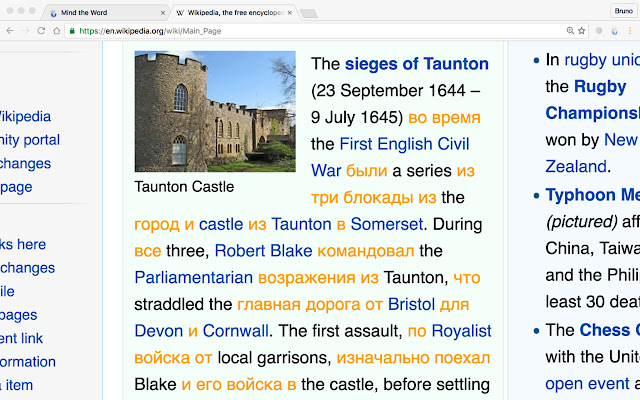Open the Chess news link
Image resolution: width=640 pixels, height=400 pixels.
pyautogui.click(x=610, y=330)
